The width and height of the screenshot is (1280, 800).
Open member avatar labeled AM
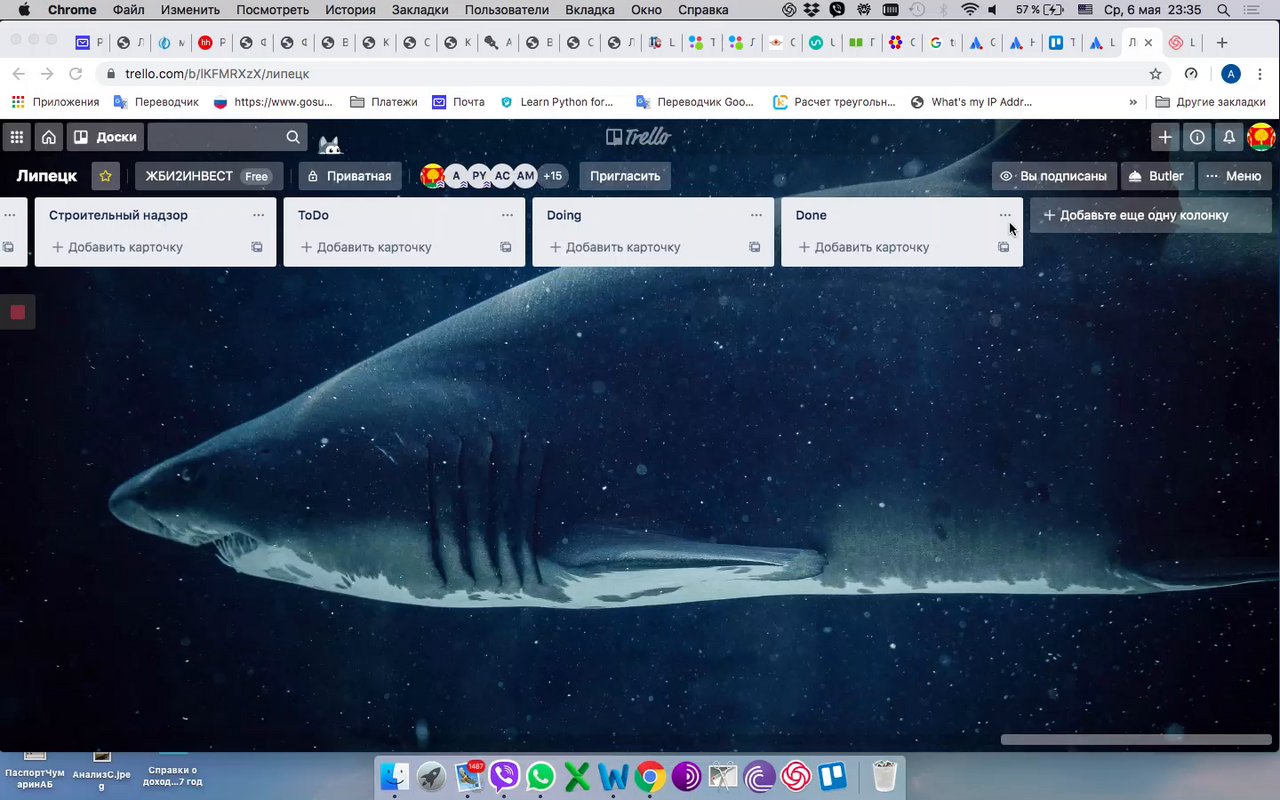525,176
